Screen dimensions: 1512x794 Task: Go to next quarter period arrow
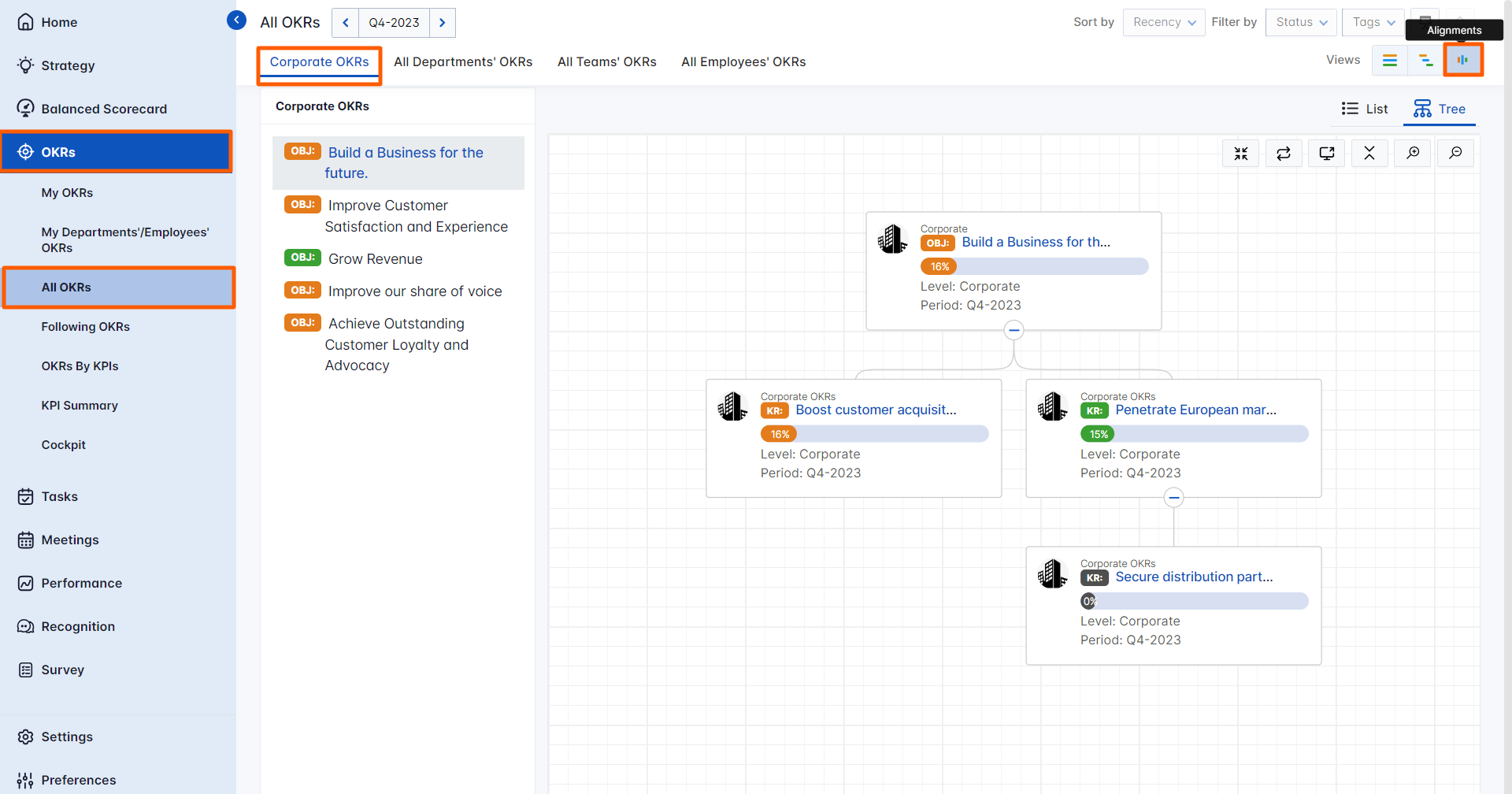click(x=443, y=23)
